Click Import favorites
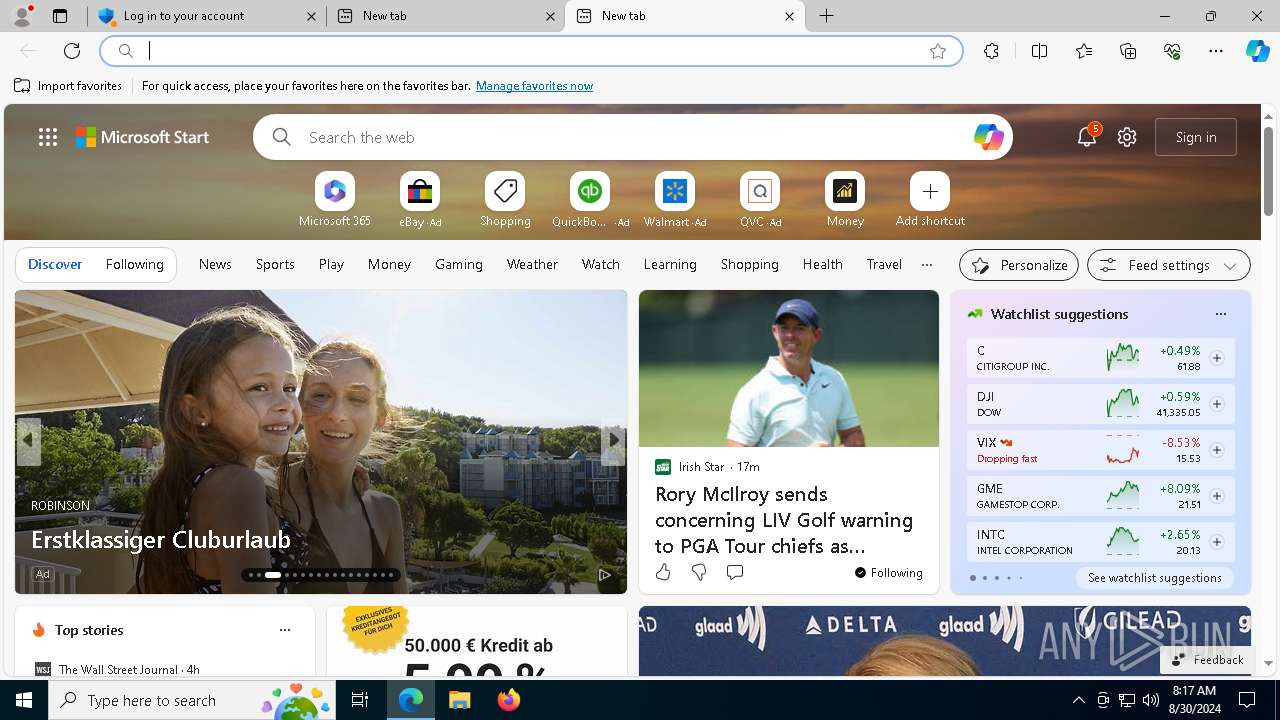Screen dimensions: 1280x720 coord(68,86)
